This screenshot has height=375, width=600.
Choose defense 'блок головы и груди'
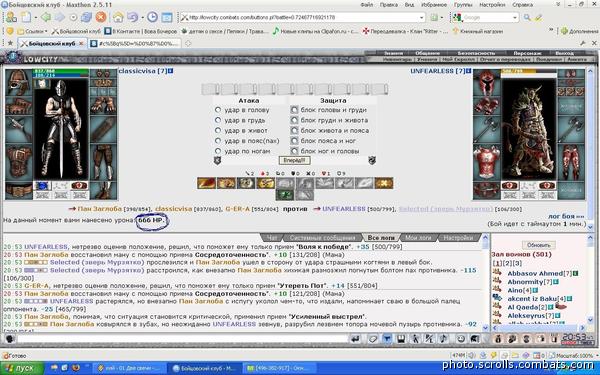[x=294, y=110]
